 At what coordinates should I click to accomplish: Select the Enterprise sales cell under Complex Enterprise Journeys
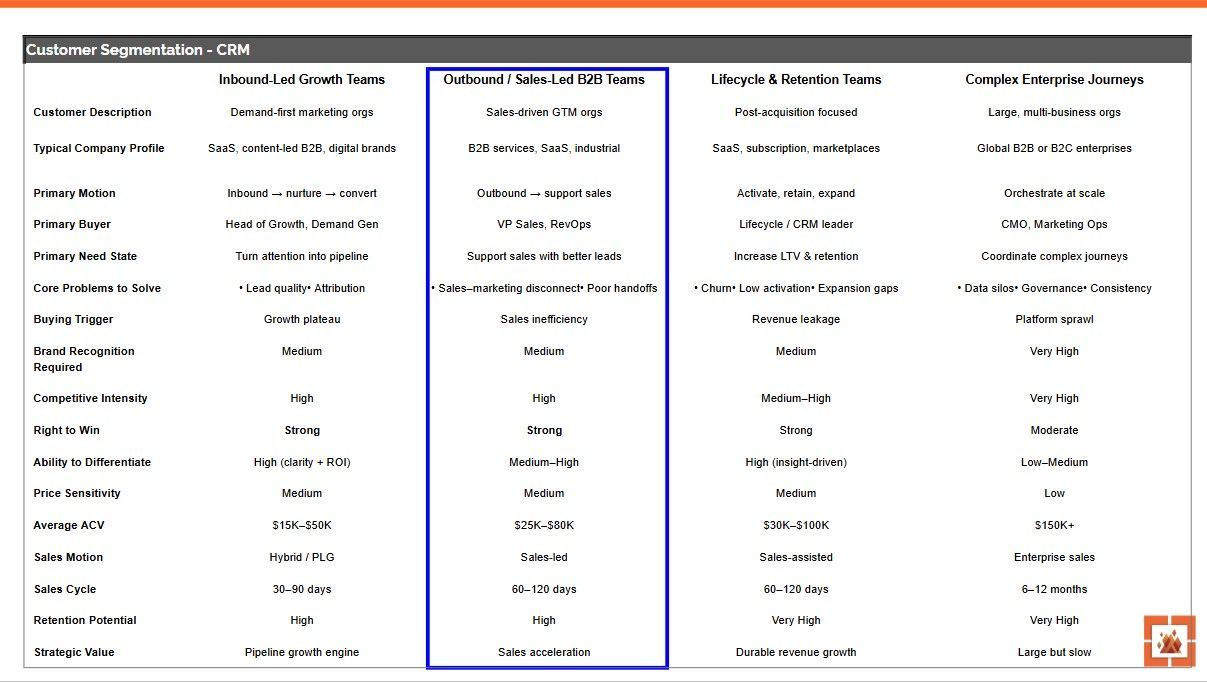click(1054, 557)
